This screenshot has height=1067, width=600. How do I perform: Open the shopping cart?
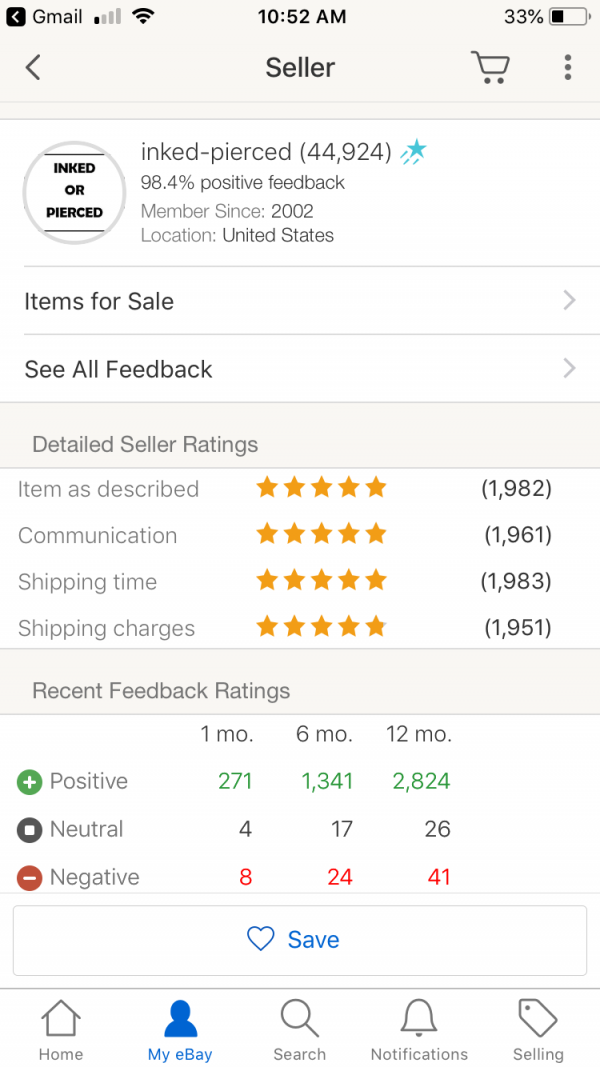[490, 67]
